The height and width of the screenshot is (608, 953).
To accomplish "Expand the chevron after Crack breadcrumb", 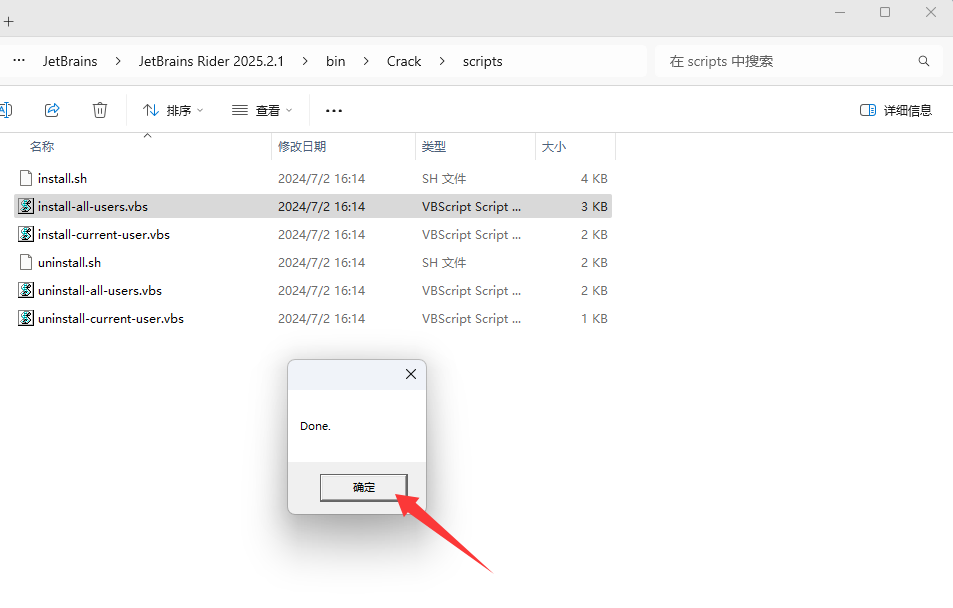I will click(442, 61).
